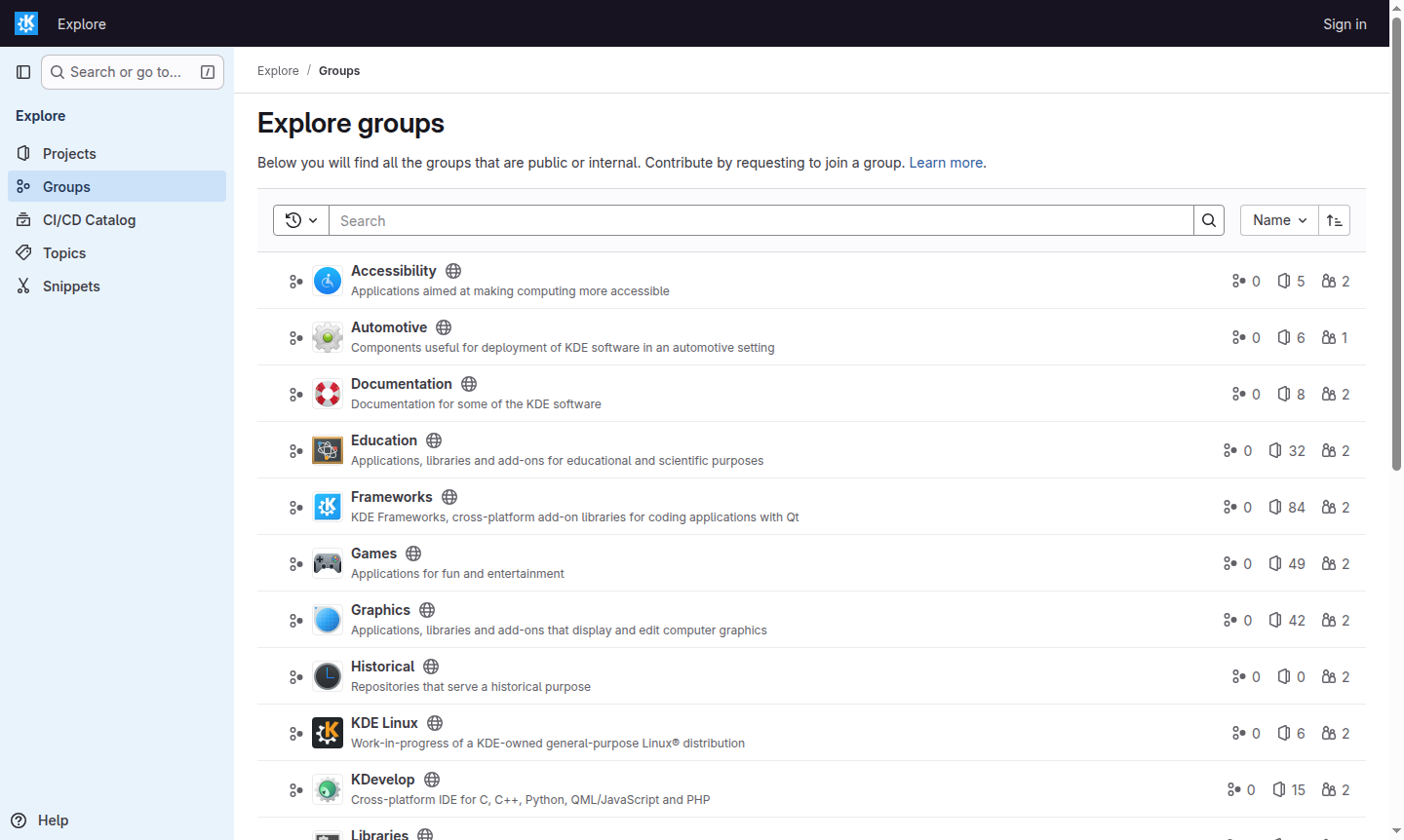Click the page vertical scrollbar
This screenshot has height=840, width=1404.
click(x=1396, y=244)
